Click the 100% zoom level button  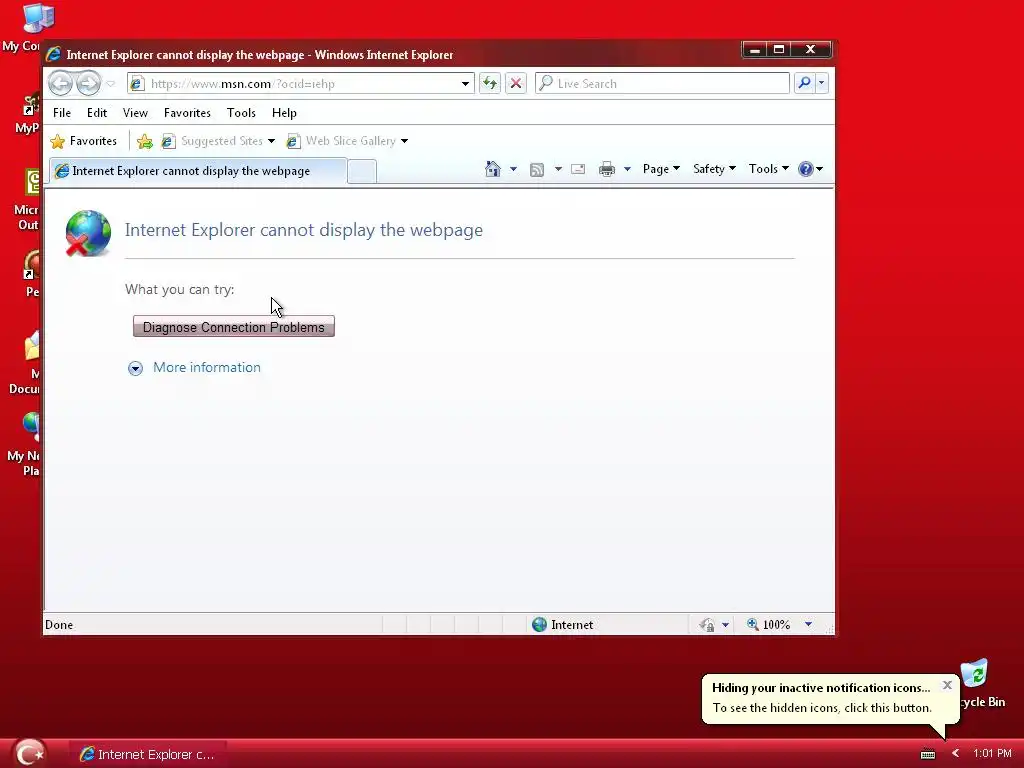click(x=768, y=625)
